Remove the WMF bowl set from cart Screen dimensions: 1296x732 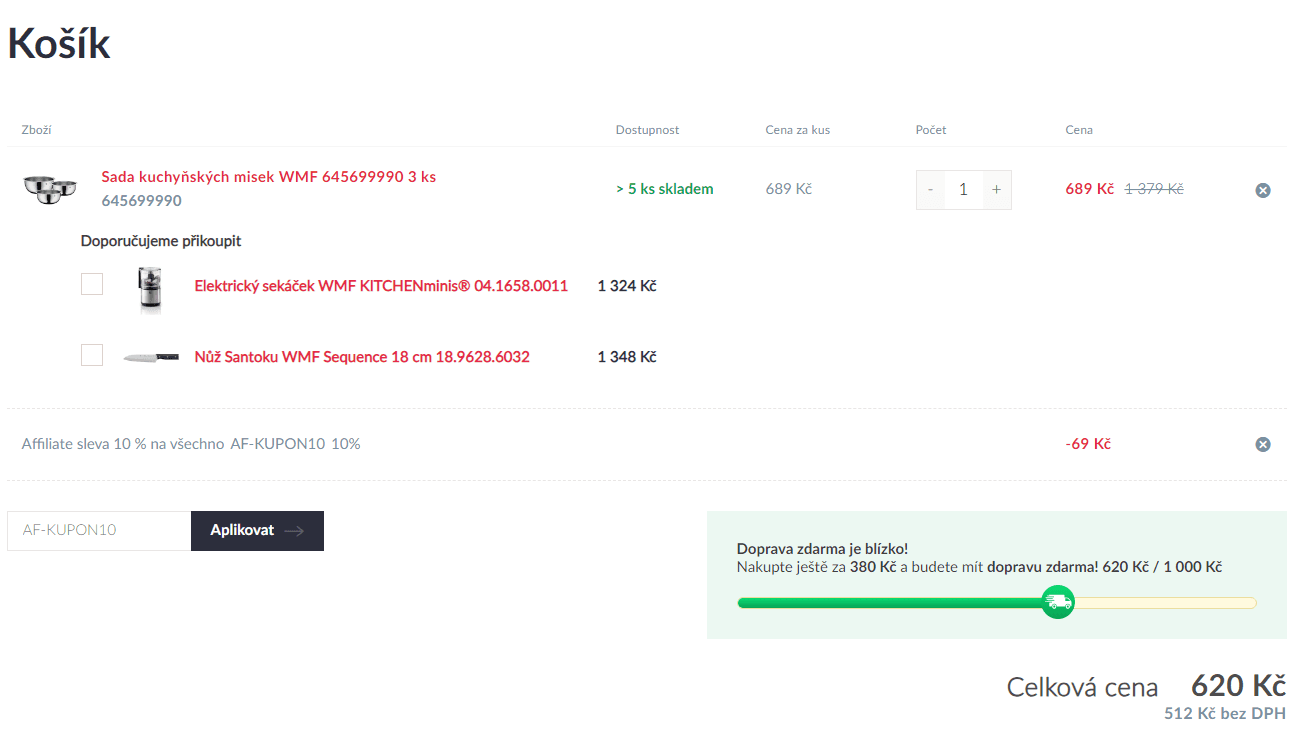click(x=1263, y=190)
